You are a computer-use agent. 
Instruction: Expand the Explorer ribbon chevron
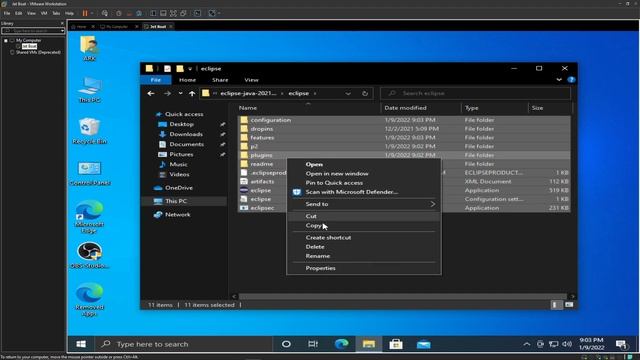[559, 80]
